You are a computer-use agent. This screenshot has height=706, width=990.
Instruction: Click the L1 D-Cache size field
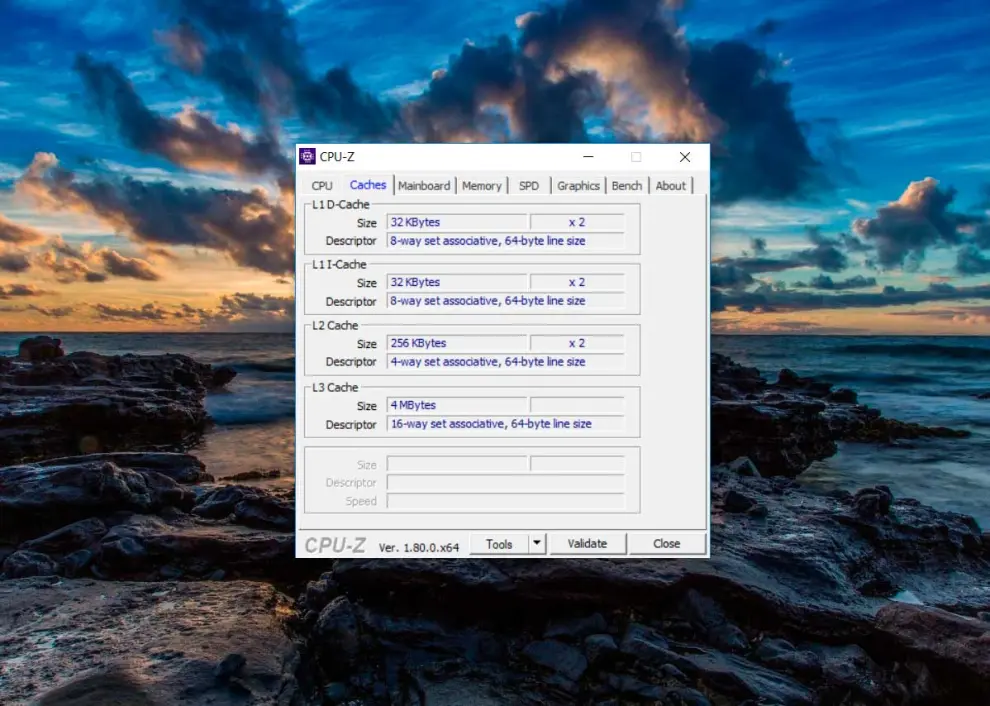457,222
